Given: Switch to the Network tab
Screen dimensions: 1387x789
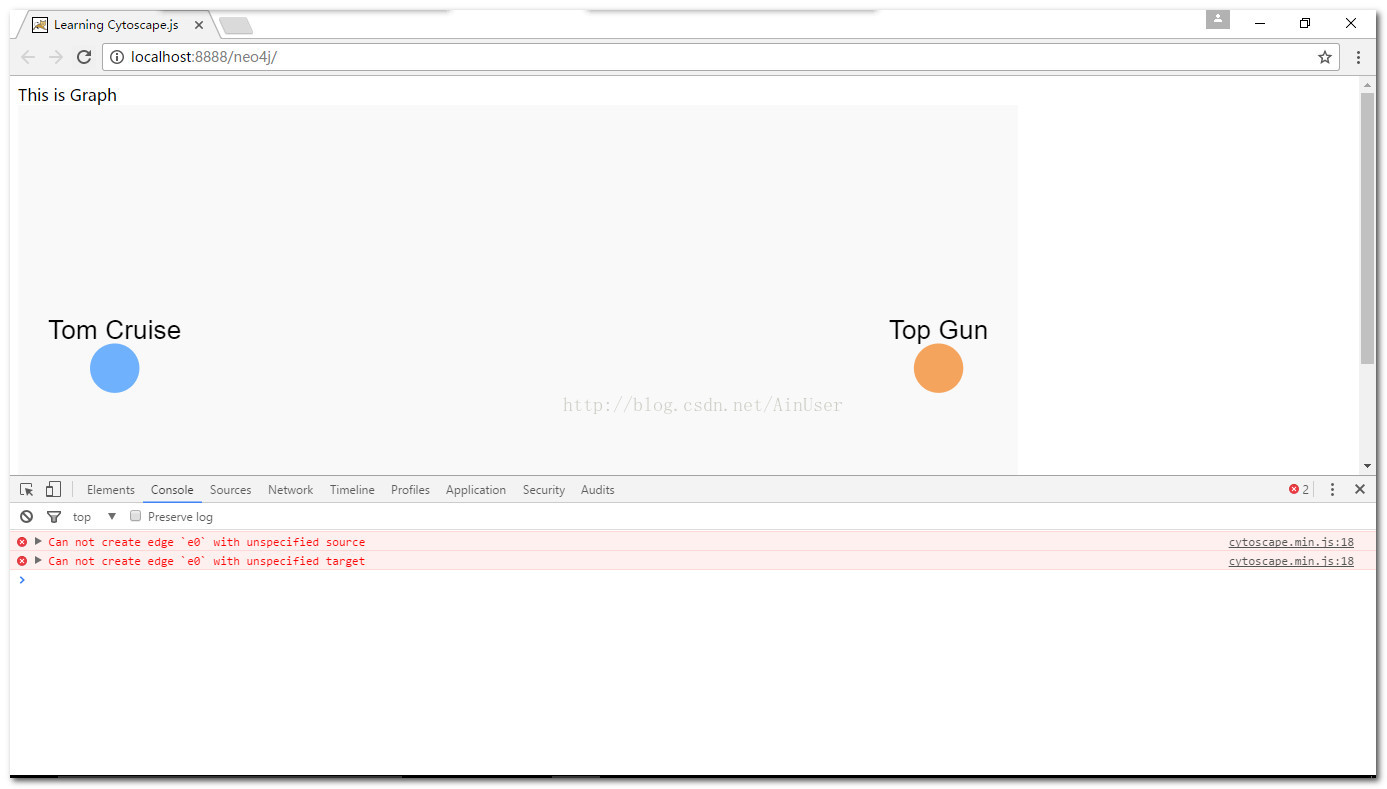Looking at the screenshot, I should [x=290, y=490].
